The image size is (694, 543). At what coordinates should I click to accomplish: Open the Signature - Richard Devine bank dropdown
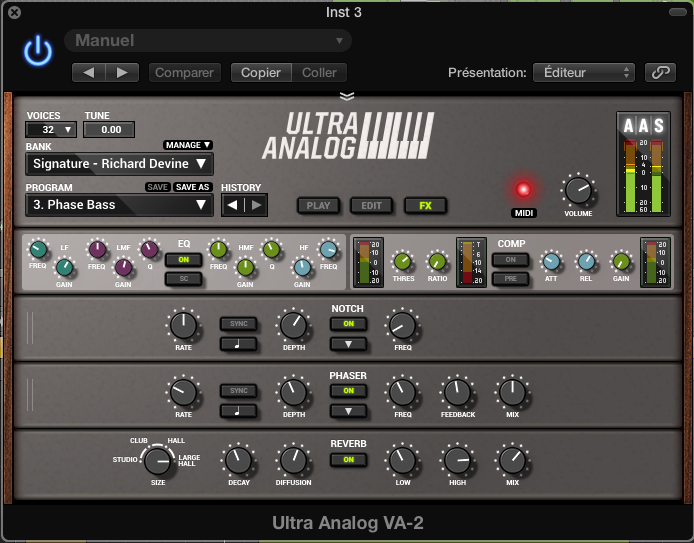coord(120,164)
